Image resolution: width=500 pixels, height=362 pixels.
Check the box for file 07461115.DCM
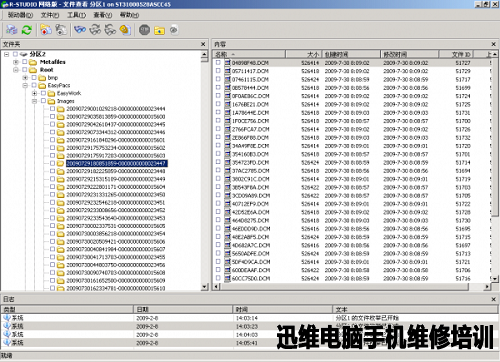point(218,79)
